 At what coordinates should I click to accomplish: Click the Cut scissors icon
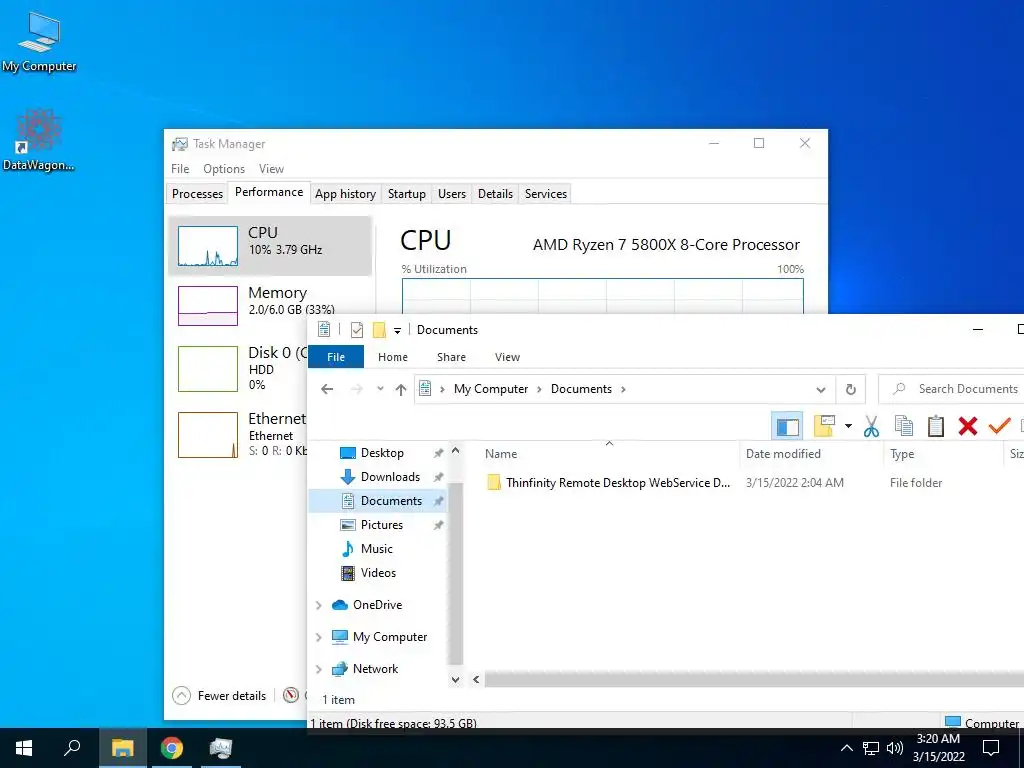click(x=871, y=426)
